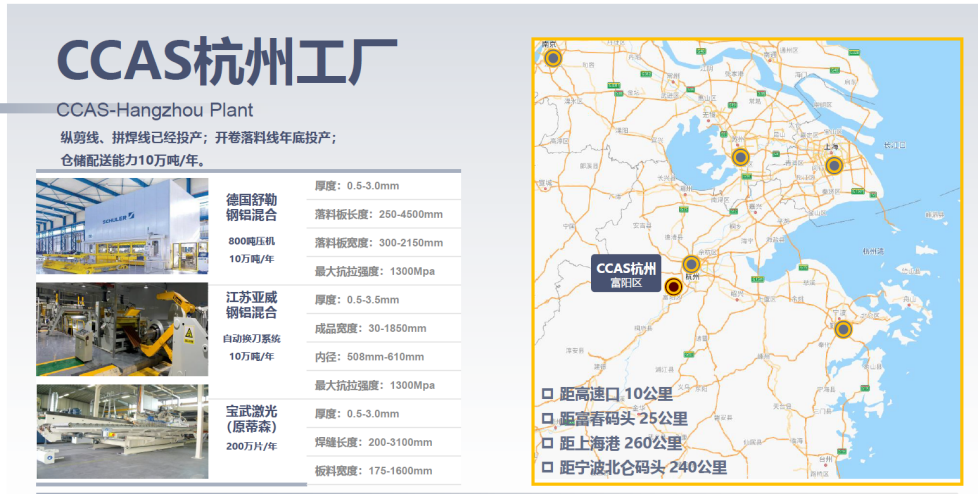The width and height of the screenshot is (978, 495).
Task: Click the Suzhou map marker
Action: coord(740,157)
